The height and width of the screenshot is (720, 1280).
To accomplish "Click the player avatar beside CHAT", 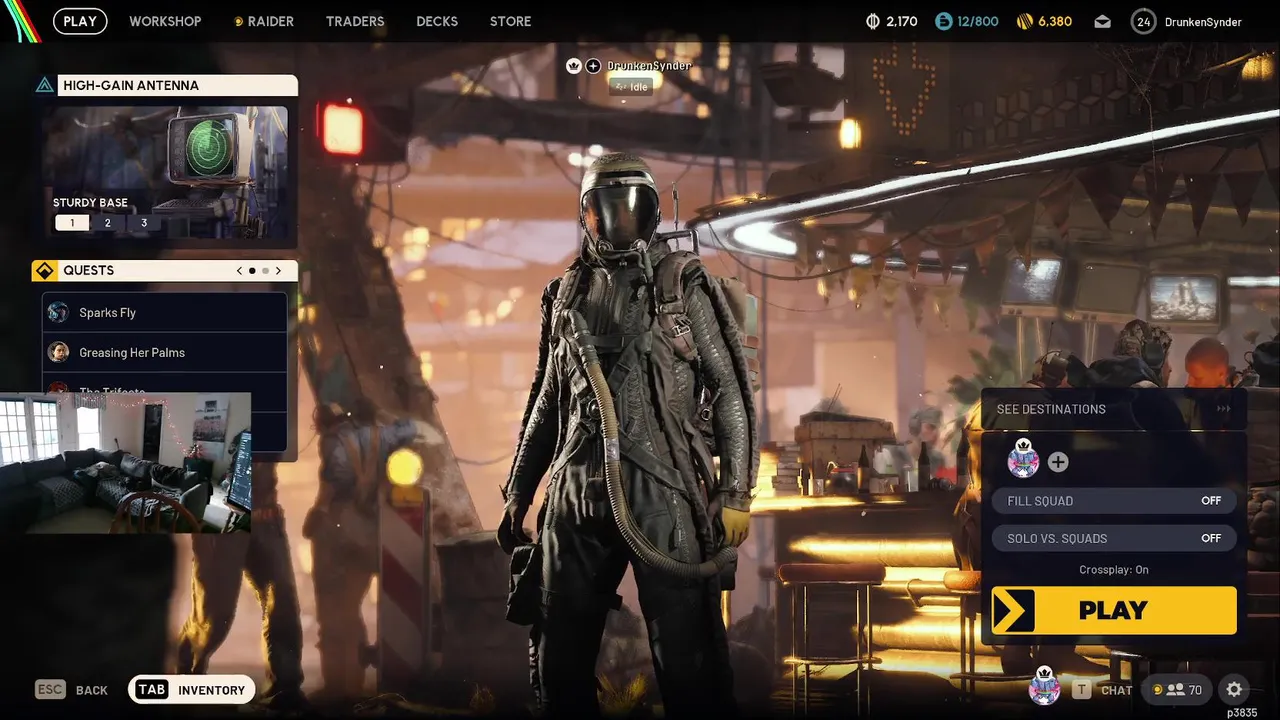I will pos(1045,687).
